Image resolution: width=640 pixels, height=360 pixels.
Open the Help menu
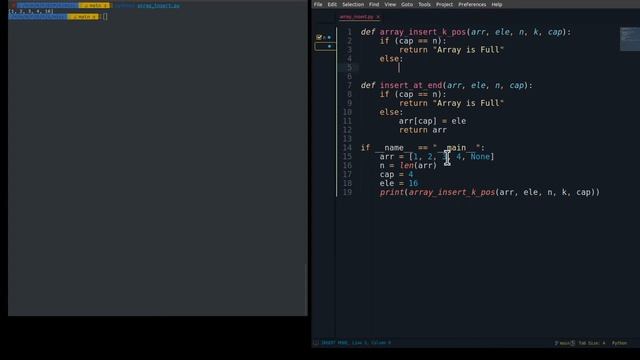tap(497, 4)
